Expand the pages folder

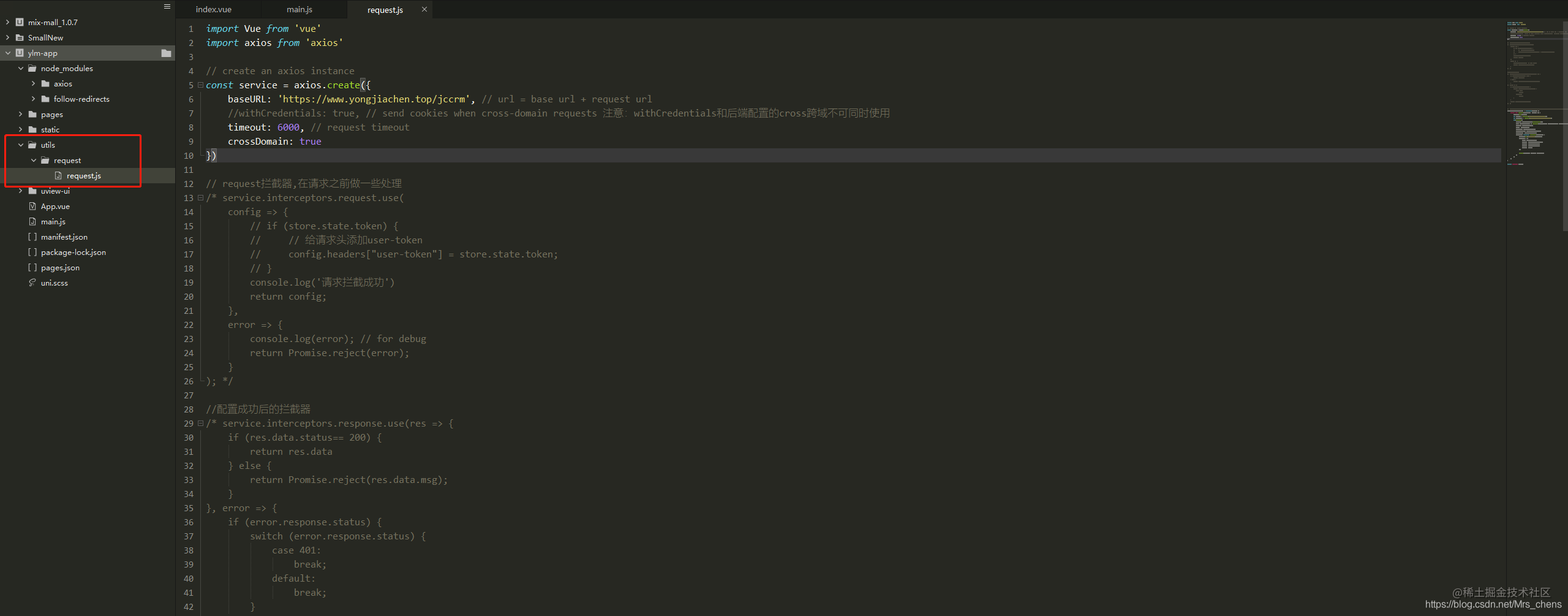click(x=20, y=114)
